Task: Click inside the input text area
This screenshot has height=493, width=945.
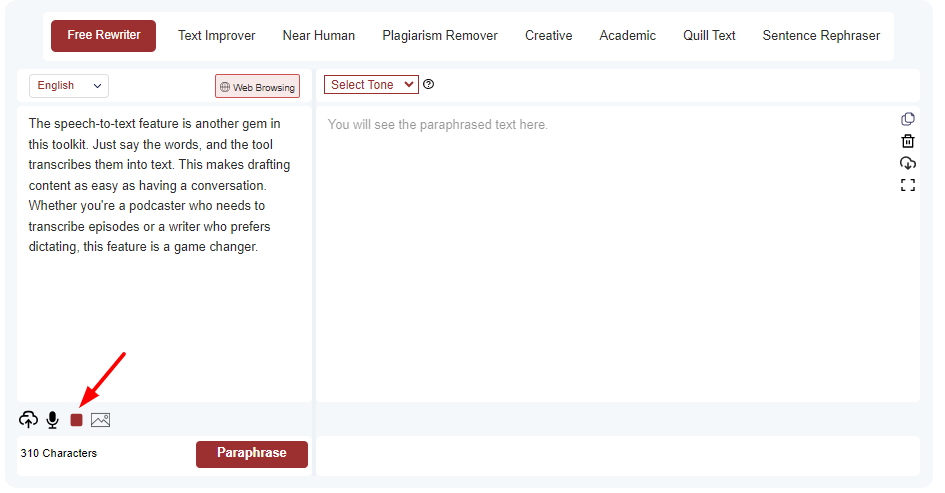Action: tap(165, 254)
